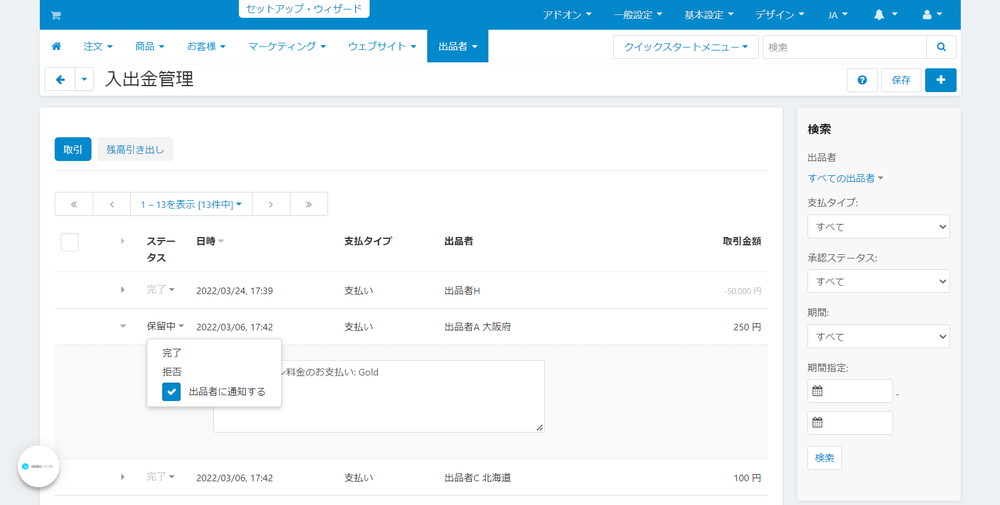Click the shopping cart icon in top bar
This screenshot has height=505, width=1000.
point(55,15)
